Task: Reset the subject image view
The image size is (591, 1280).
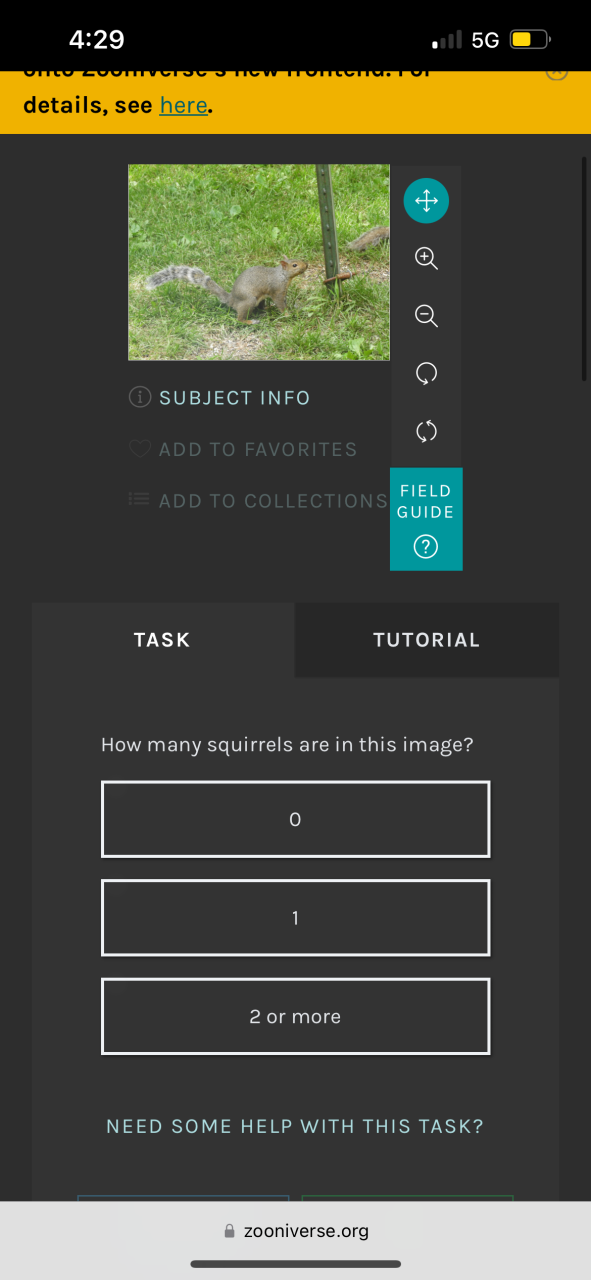Action: click(426, 432)
